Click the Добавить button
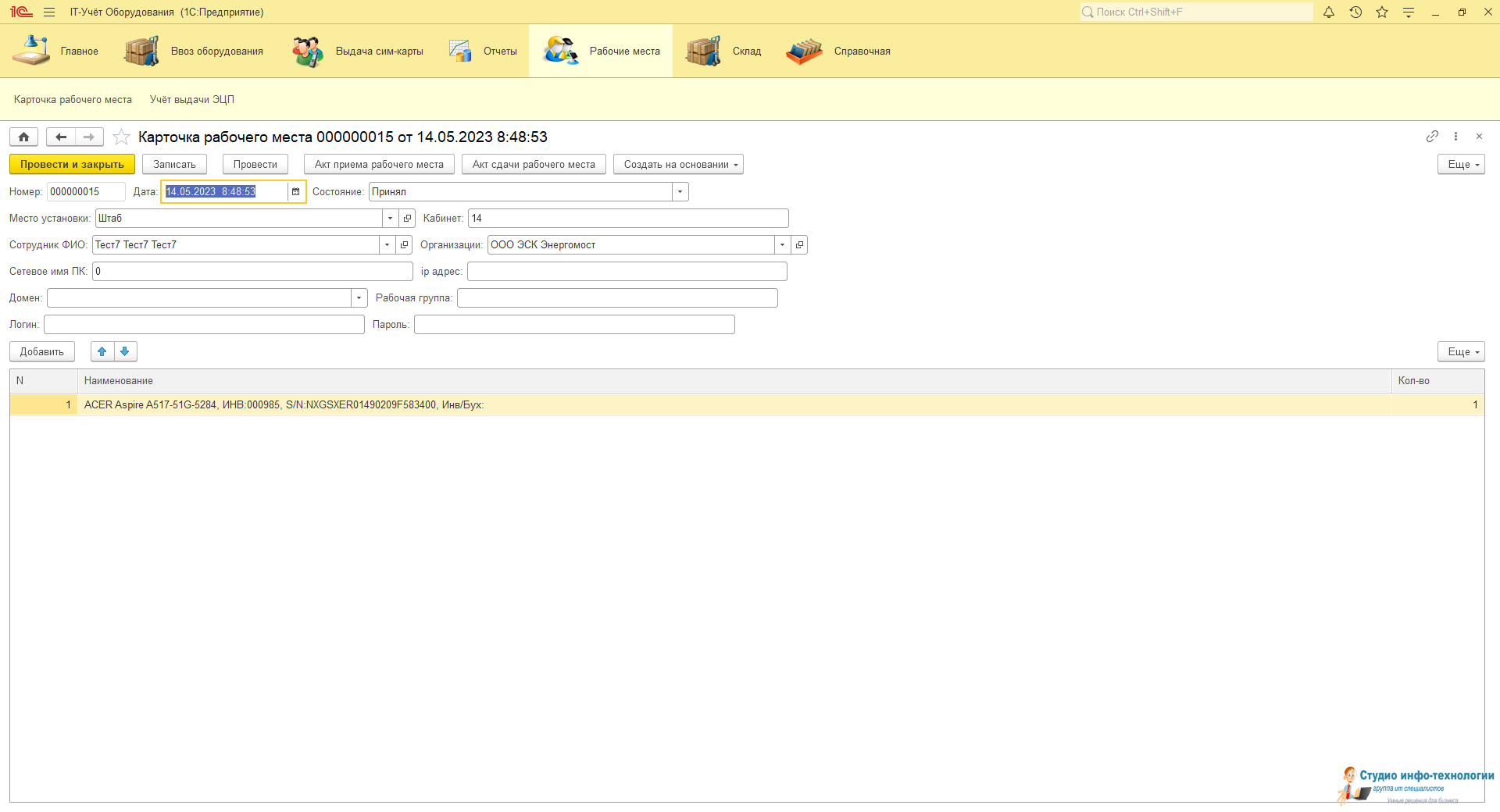The height and width of the screenshot is (812, 1500). 42,352
